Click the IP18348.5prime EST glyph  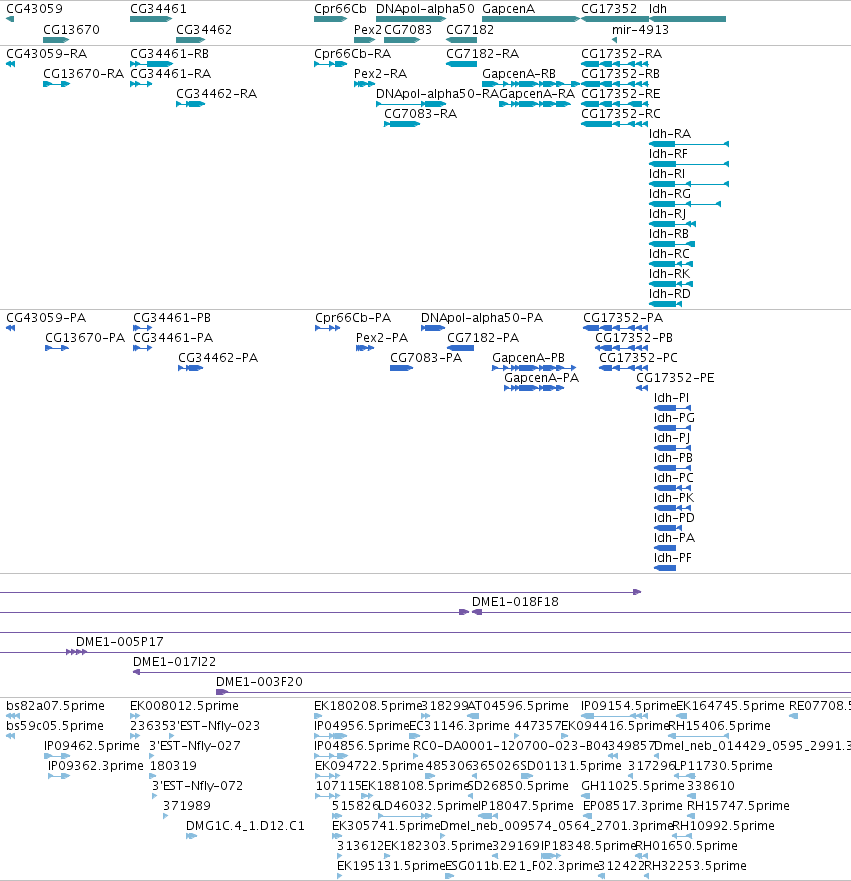click(x=550, y=856)
